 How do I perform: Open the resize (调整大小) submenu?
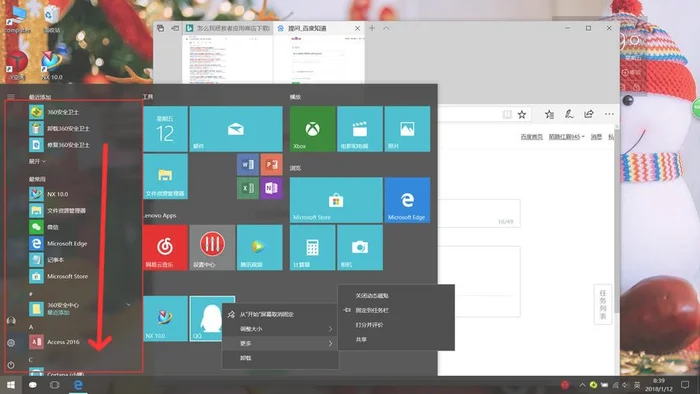point(280,329)
